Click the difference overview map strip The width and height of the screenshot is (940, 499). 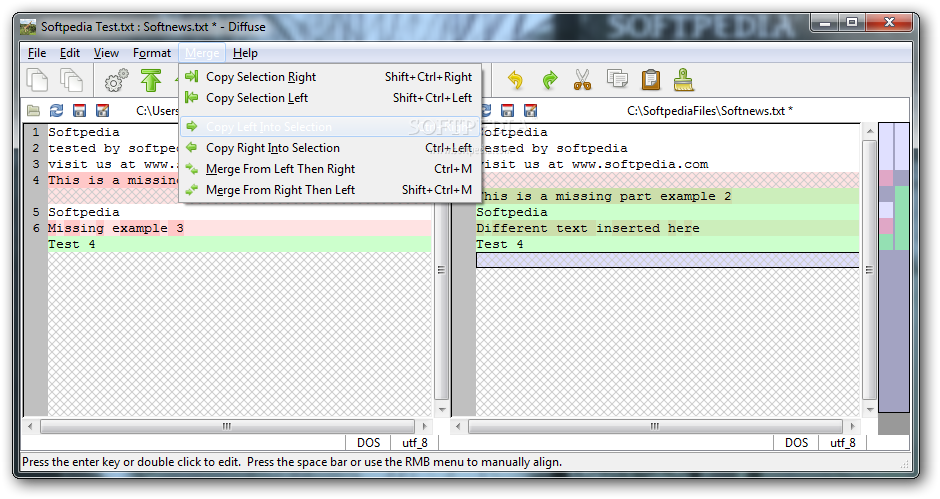(893, 267)
